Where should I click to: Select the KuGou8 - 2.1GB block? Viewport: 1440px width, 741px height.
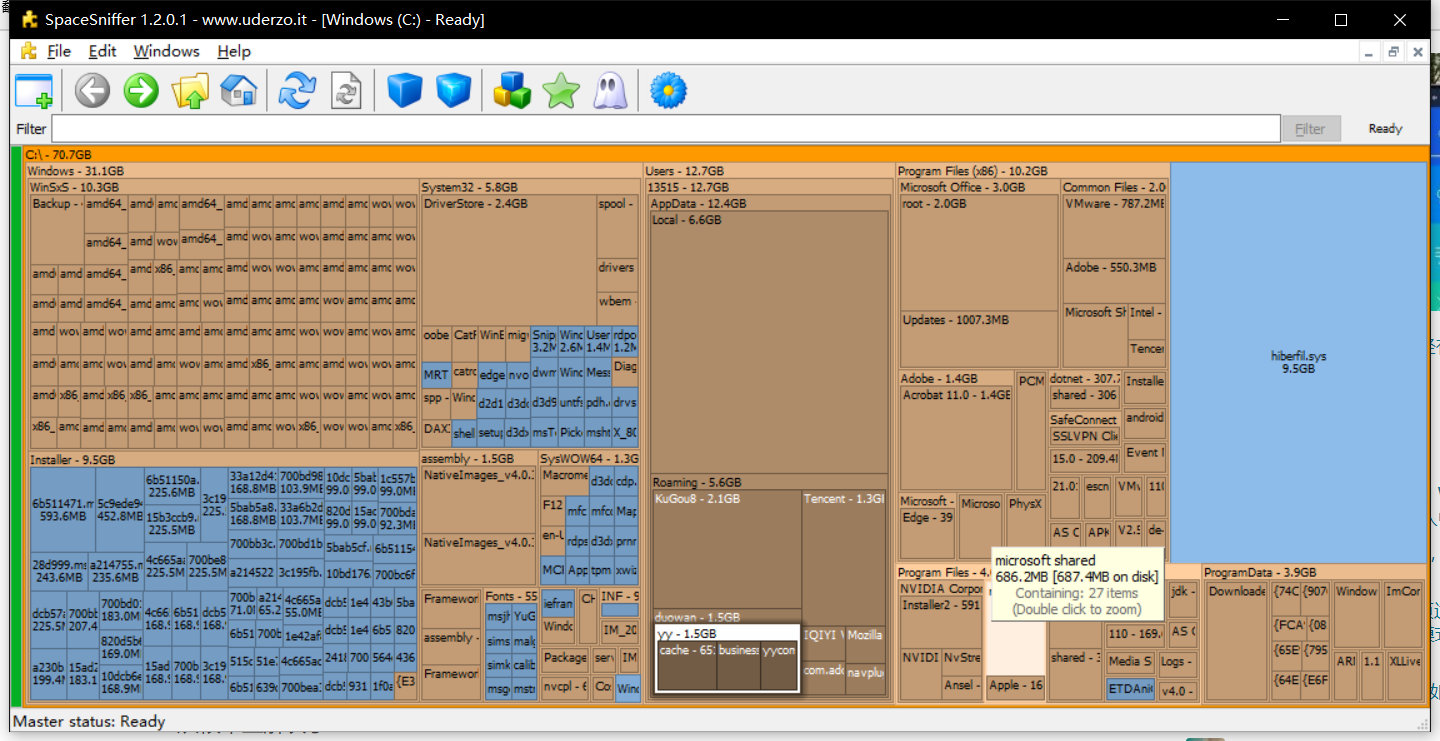[x=727, y=548]
